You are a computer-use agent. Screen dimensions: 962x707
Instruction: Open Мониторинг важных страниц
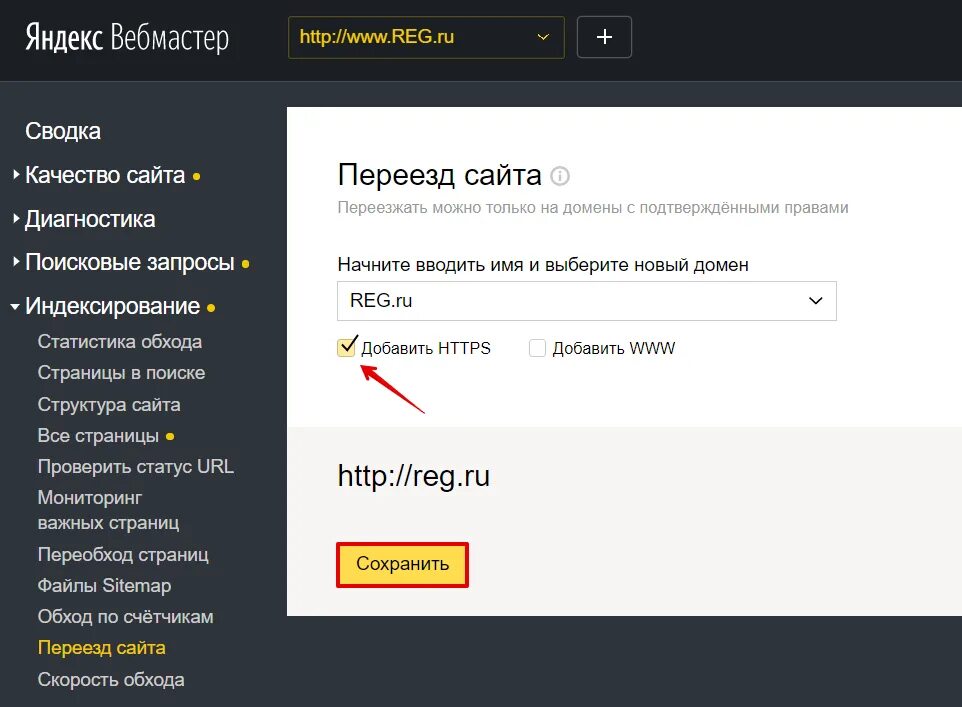(108, 510)
